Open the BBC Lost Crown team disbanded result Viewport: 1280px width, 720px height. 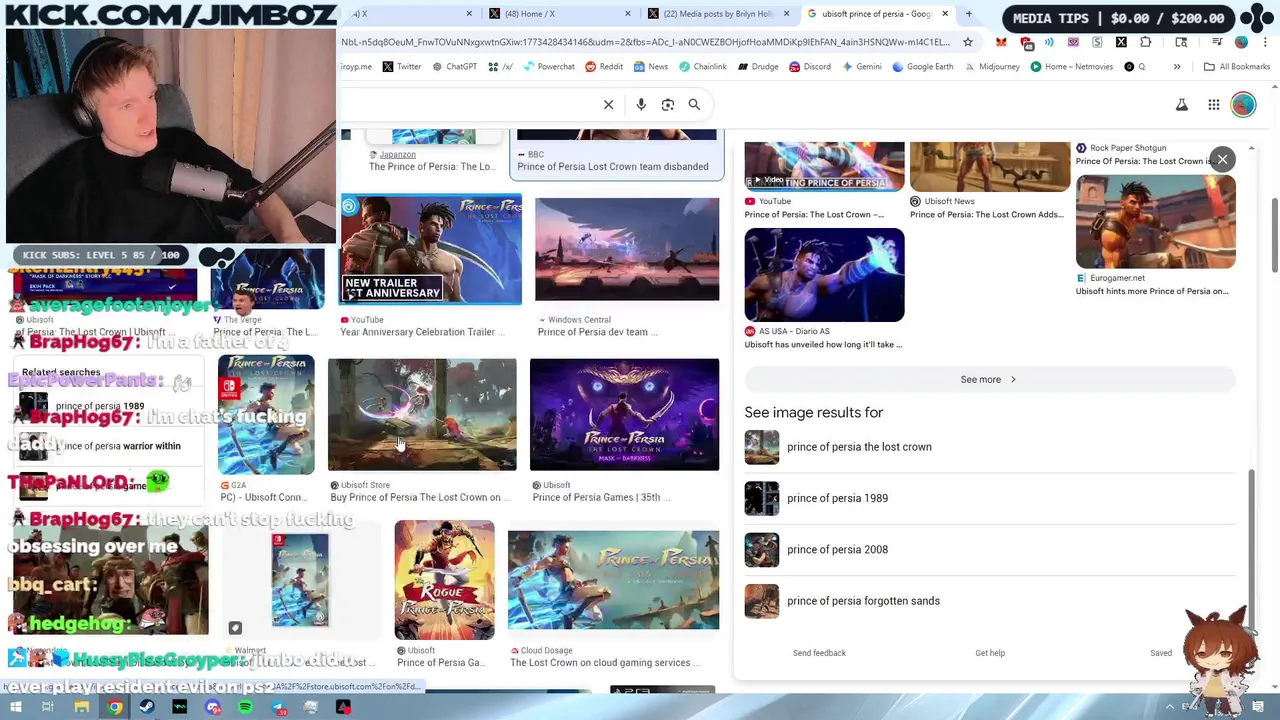pos(617,154)
